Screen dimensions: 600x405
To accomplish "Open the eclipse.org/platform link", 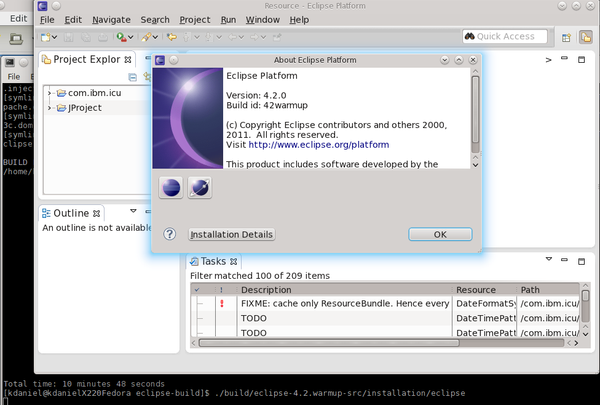I will coord(319,145).
